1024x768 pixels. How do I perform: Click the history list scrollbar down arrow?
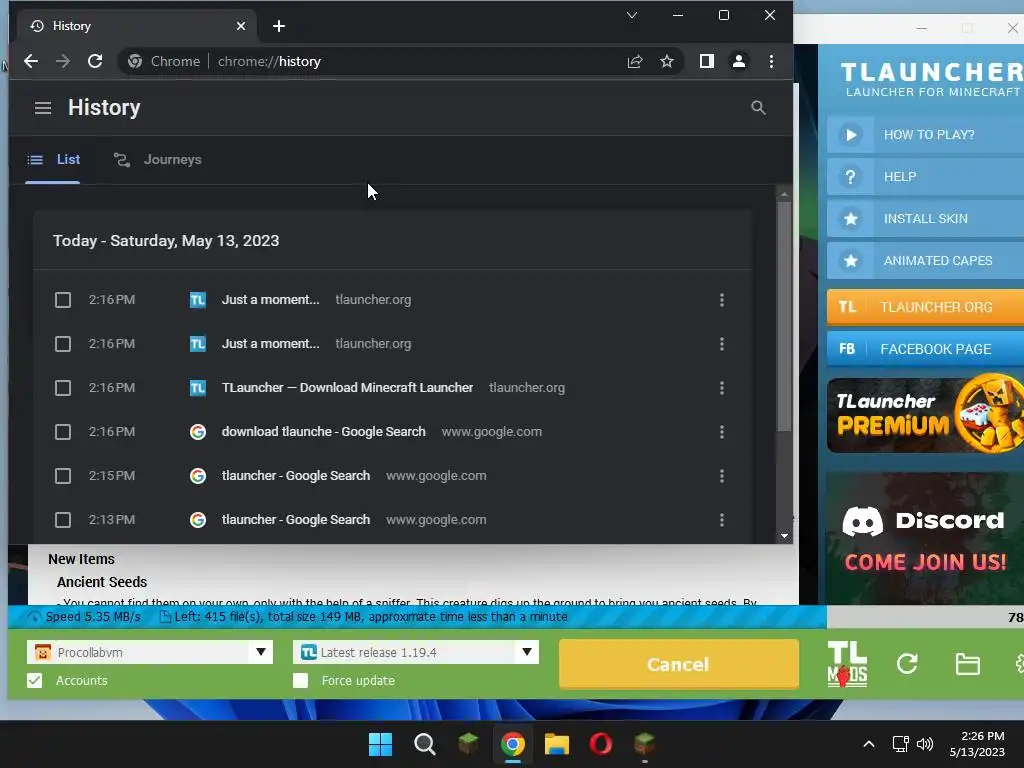pyautogui.click(x=784, y=536)
